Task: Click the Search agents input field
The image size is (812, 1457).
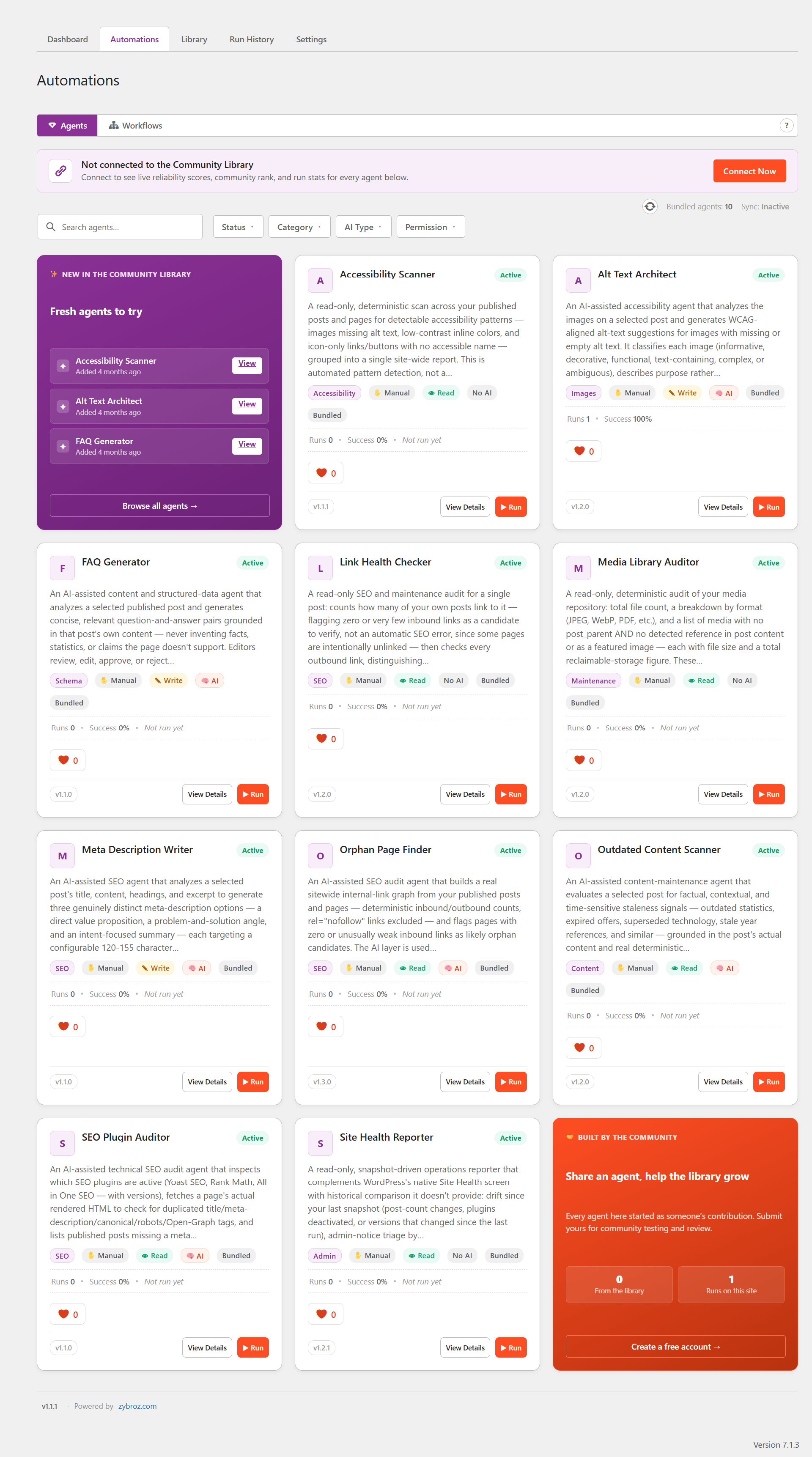Action: 120,227
